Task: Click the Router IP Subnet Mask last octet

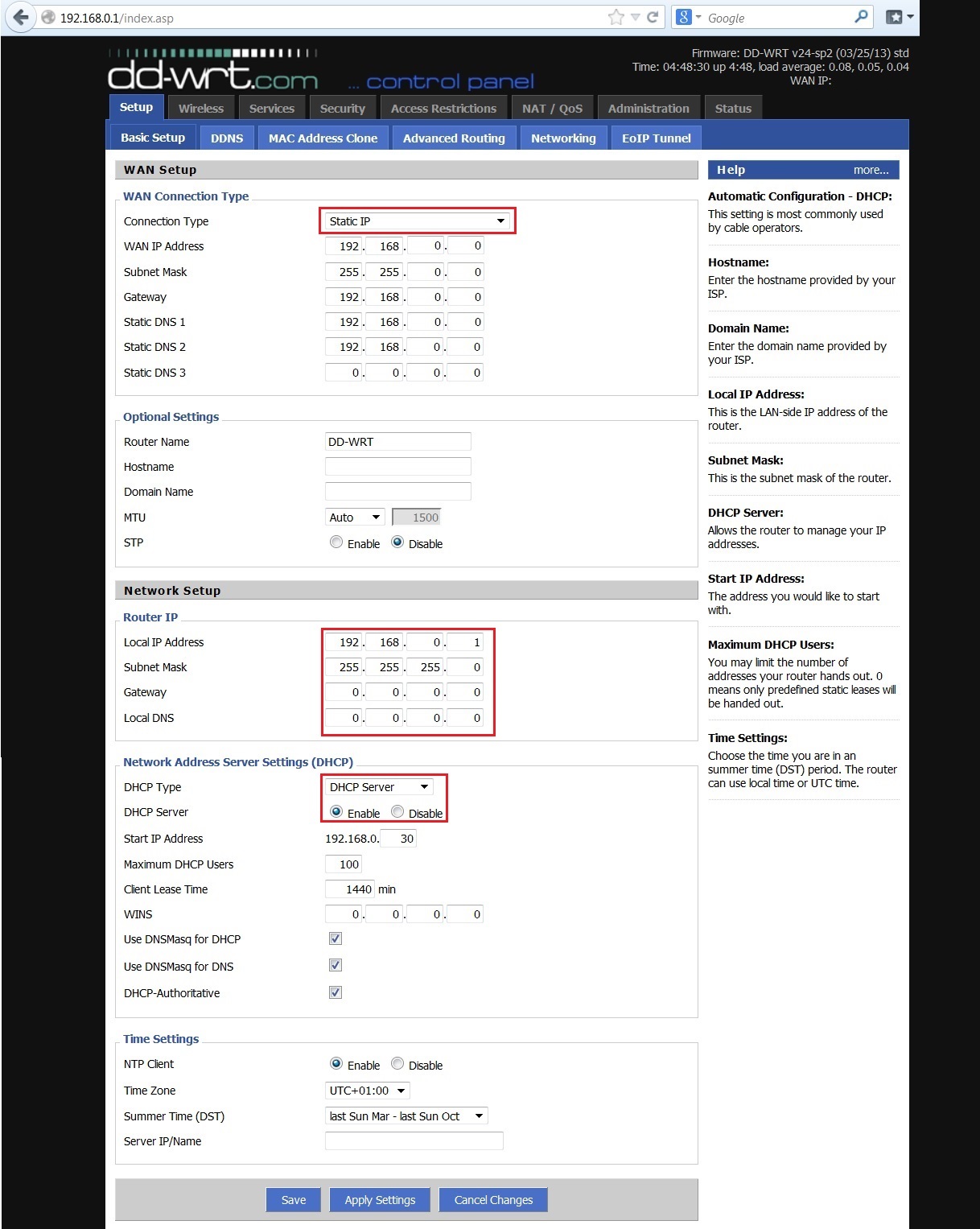Action: point(465,667)
